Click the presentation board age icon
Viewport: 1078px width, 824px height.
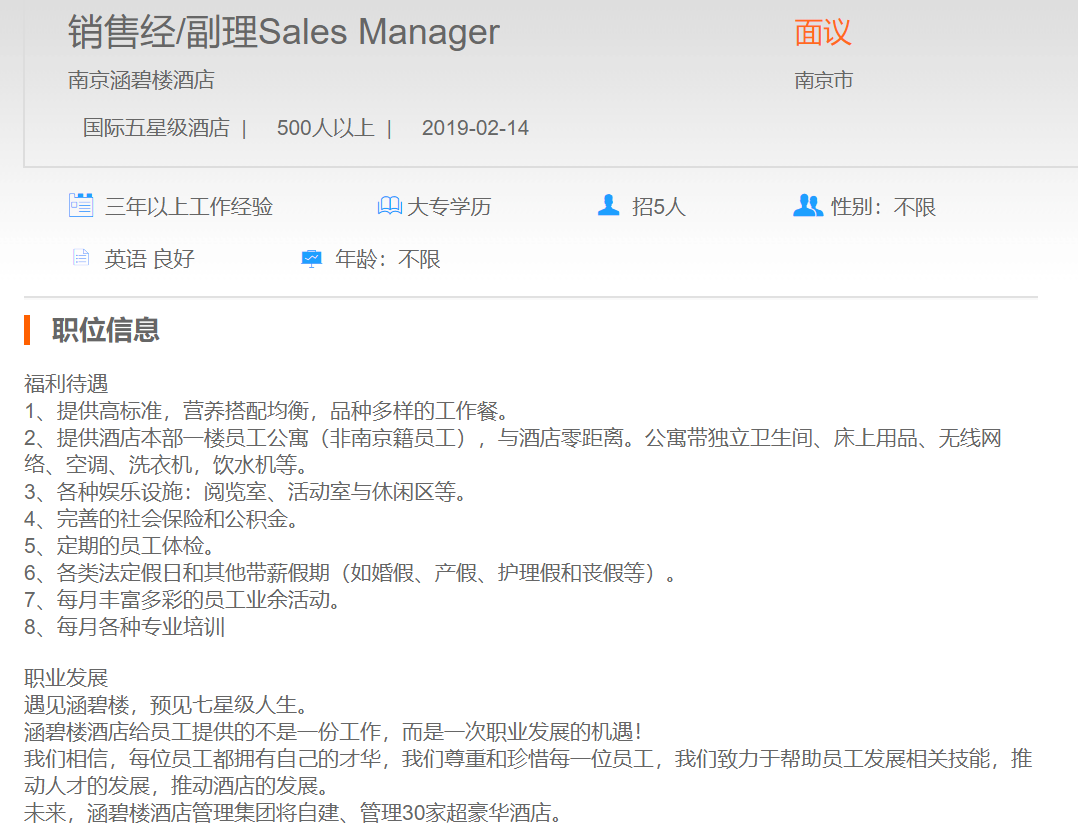click(312, 259)
